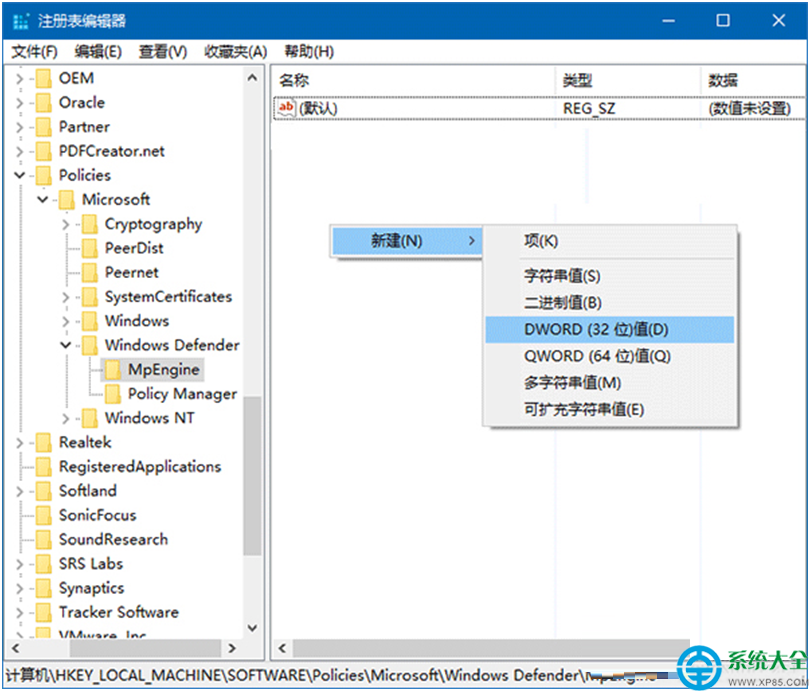This screenshot has width=811, height=693.
Task: Expand the SystemCertificates key
Action: point(66,297)
